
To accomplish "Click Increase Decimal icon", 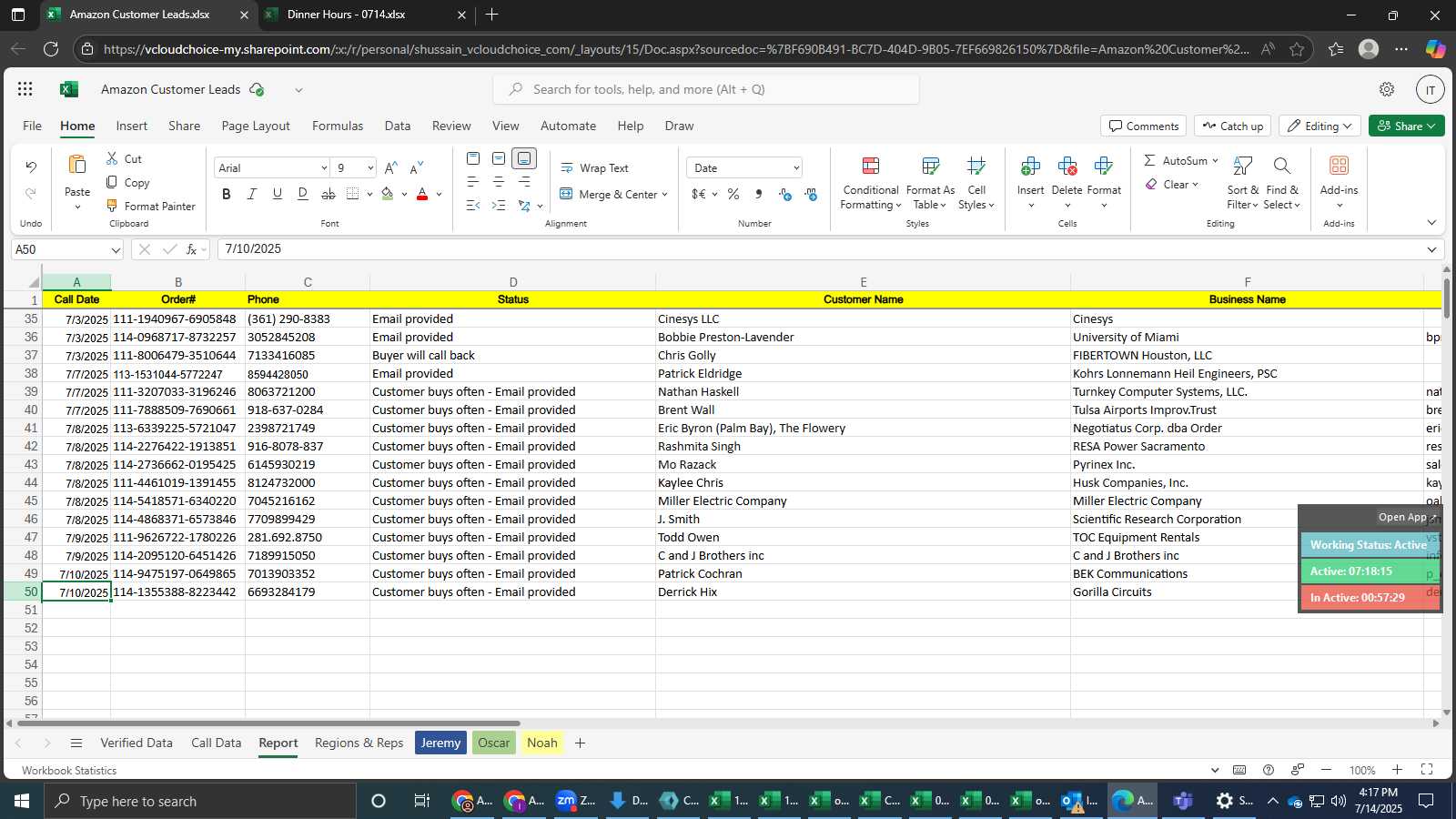I will pyautogui.click(x=785, y=194).
